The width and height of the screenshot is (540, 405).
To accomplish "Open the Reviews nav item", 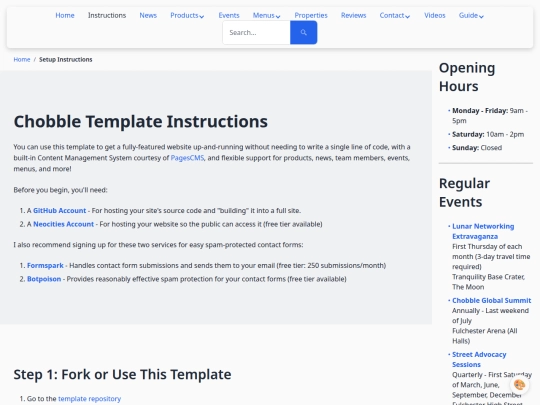I will pyautogui.click(x=353, y=15).
